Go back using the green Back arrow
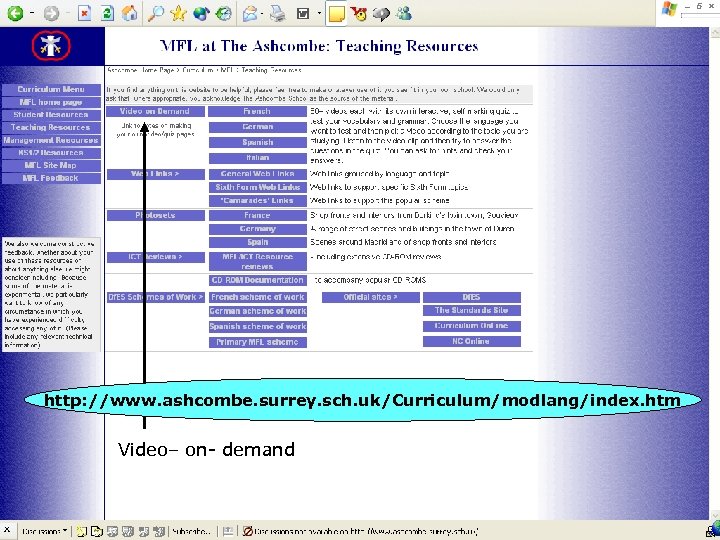The width and height of the screenshot is (720, 540). click(15, 13)
